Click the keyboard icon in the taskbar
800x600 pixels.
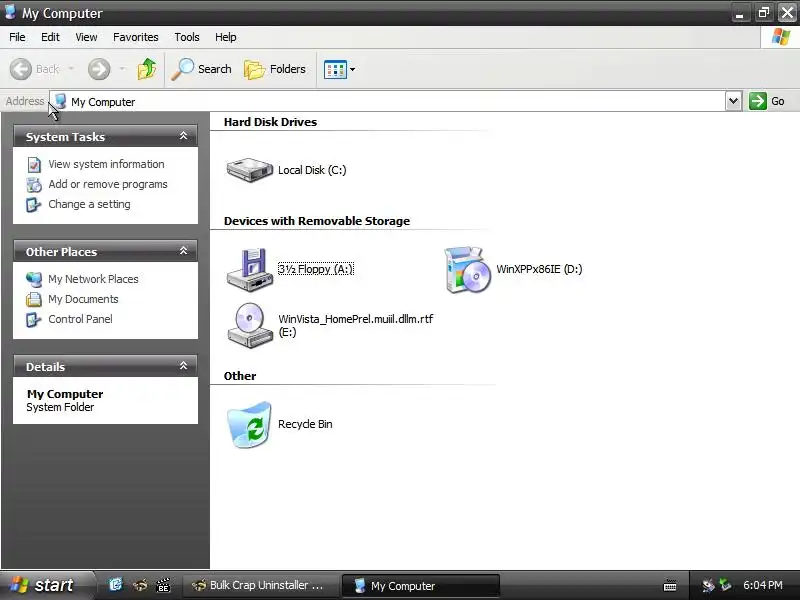[670, 586]
